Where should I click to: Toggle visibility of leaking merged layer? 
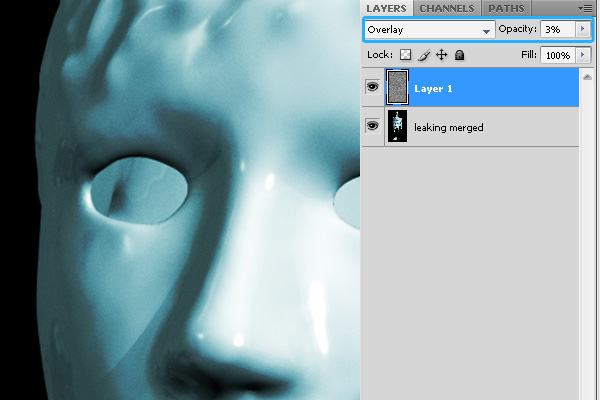[x=372, y=127]
